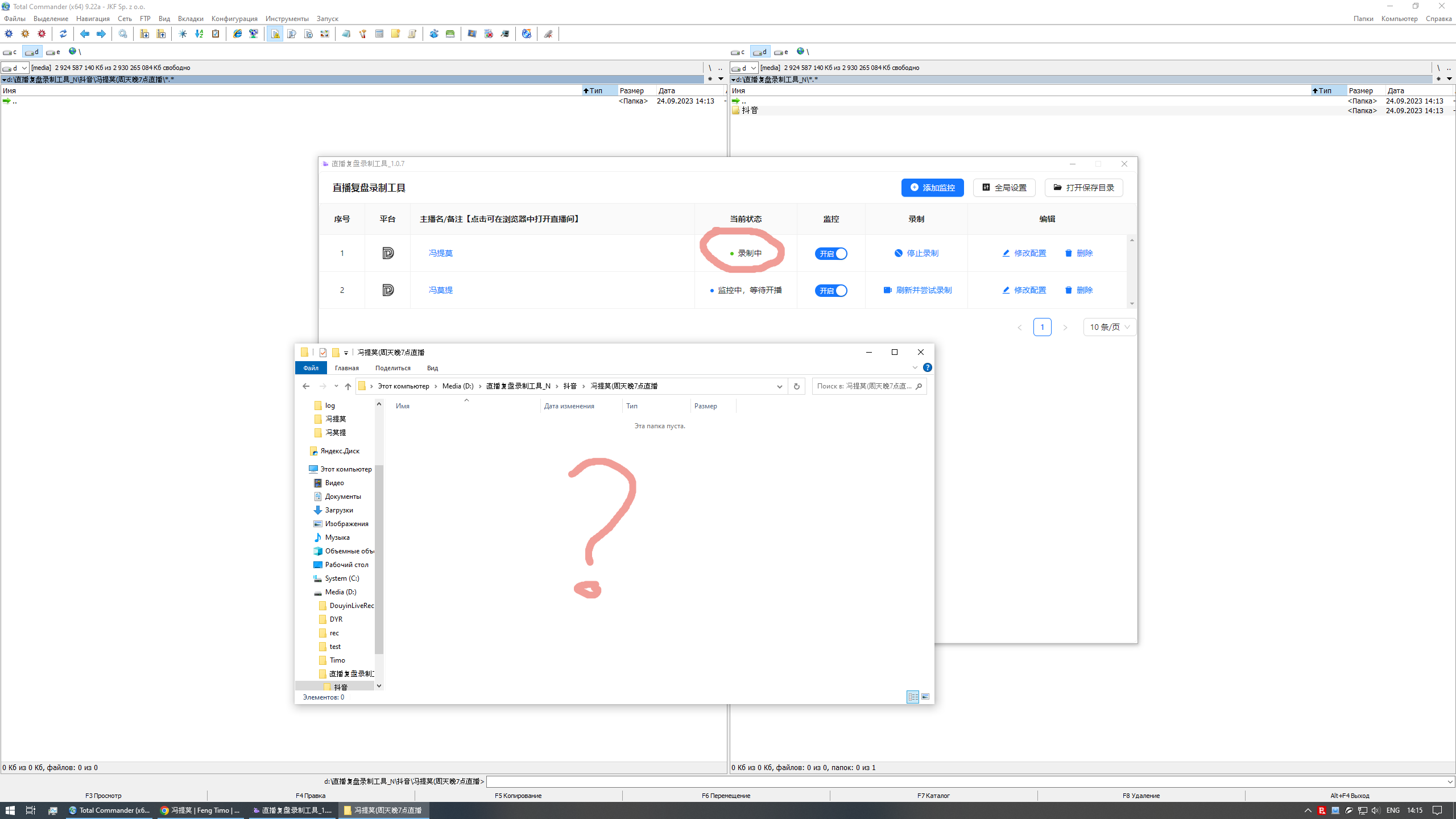Turn off the monitoring switch for 冯莫提
This screenshot has height=819, width=1456.
click(832, 290)
